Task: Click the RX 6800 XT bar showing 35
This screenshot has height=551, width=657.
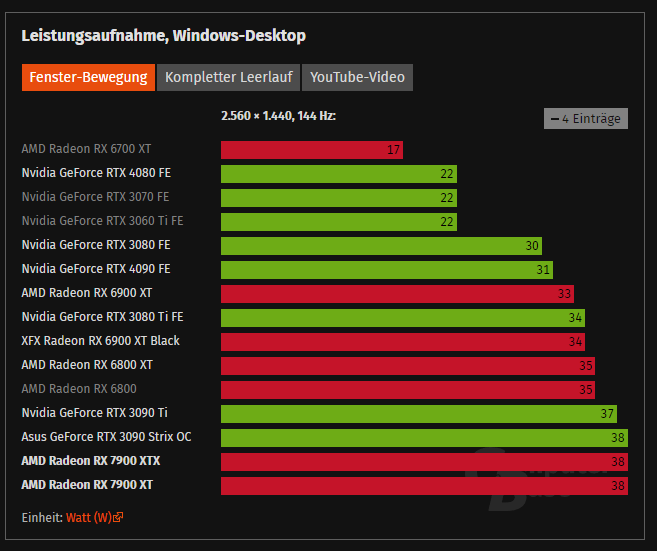Action: tap(408, 366)
